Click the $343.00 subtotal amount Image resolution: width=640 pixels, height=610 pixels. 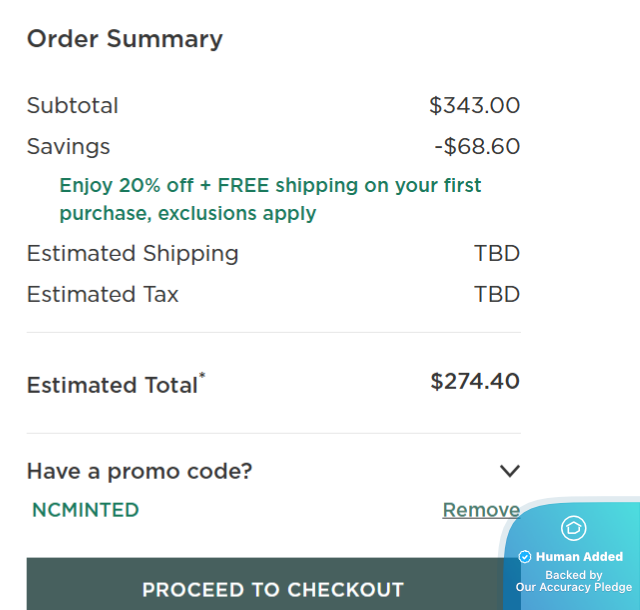pyautogui.click(x=475, y=105)
